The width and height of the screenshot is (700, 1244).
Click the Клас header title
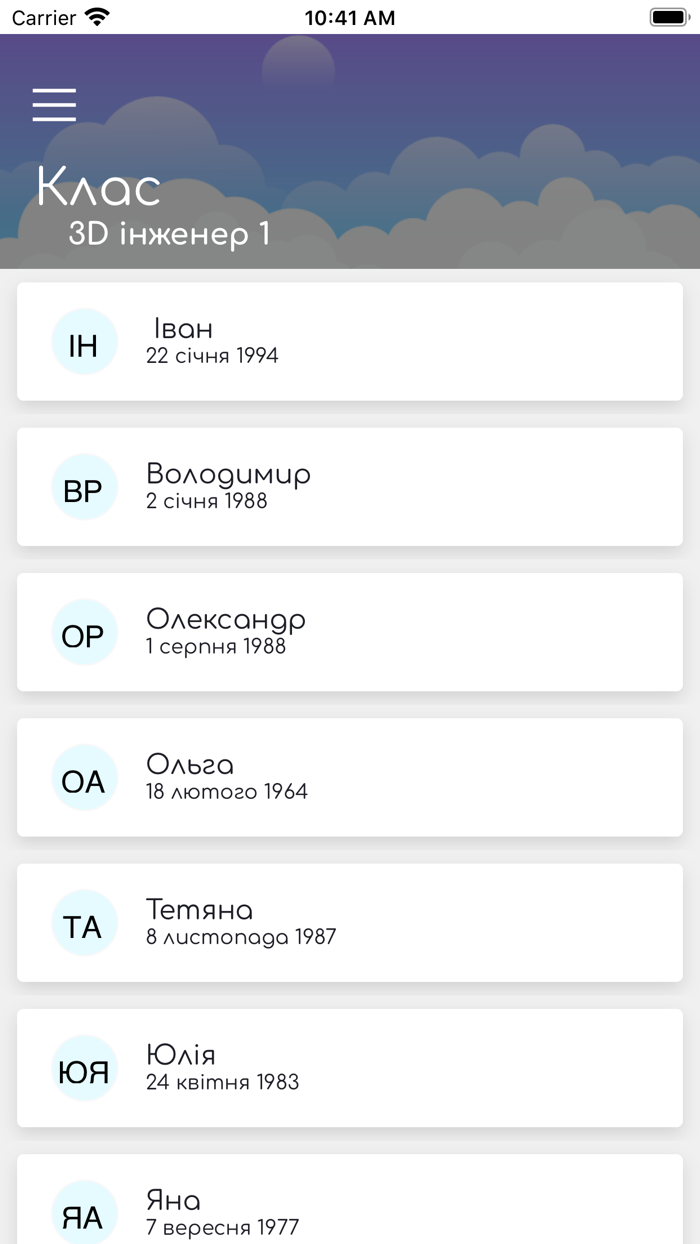pyautogui.click(x=98, y=187)
